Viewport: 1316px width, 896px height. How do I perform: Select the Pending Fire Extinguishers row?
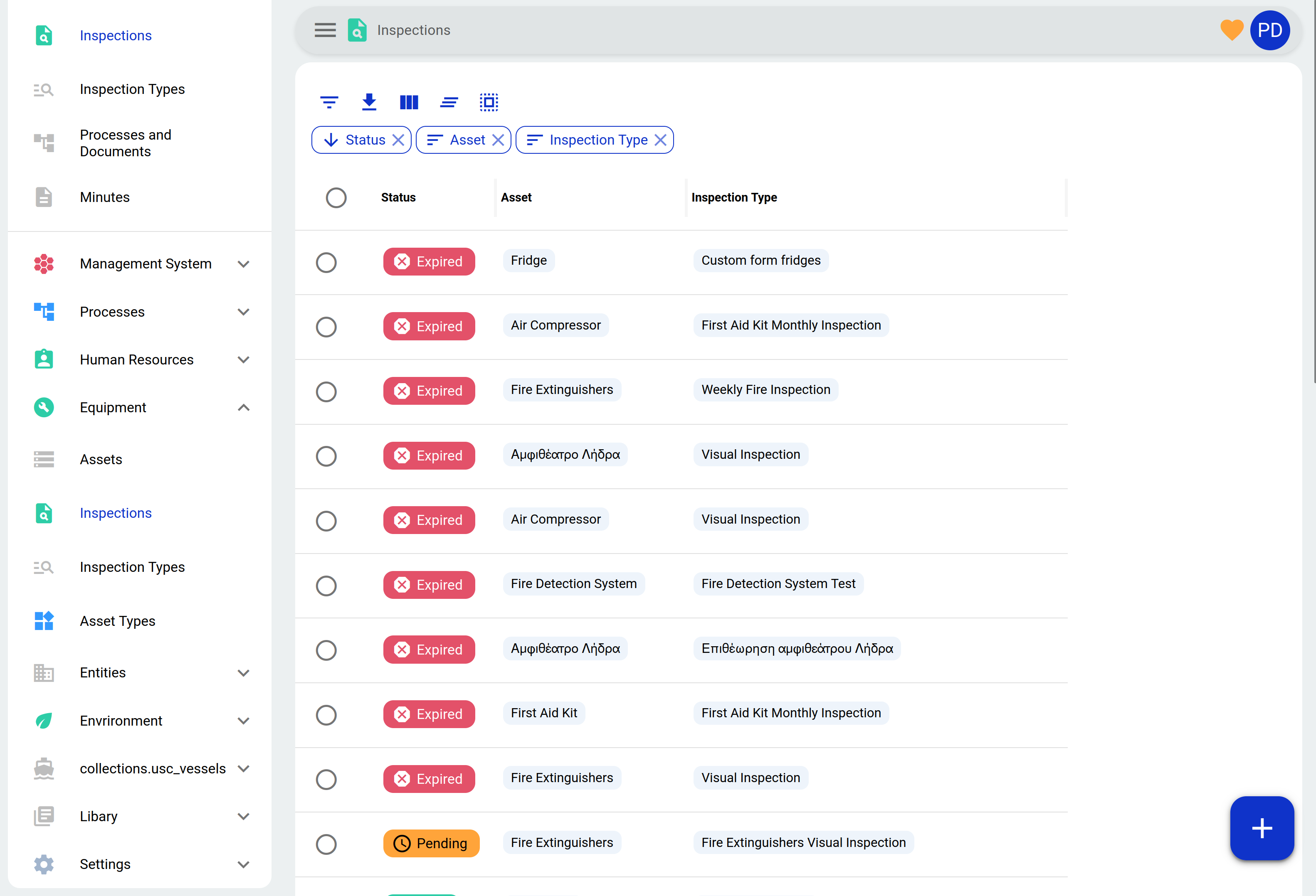click(x=326, y=844)
